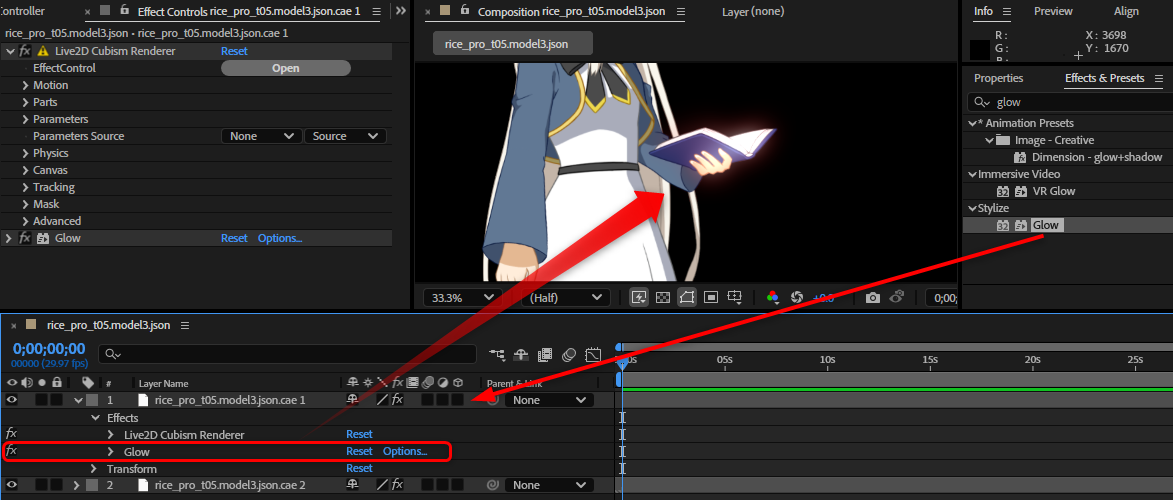Click lock icon on Effect Controls tab
1173x500 pixels.
(x=125, y=10)
